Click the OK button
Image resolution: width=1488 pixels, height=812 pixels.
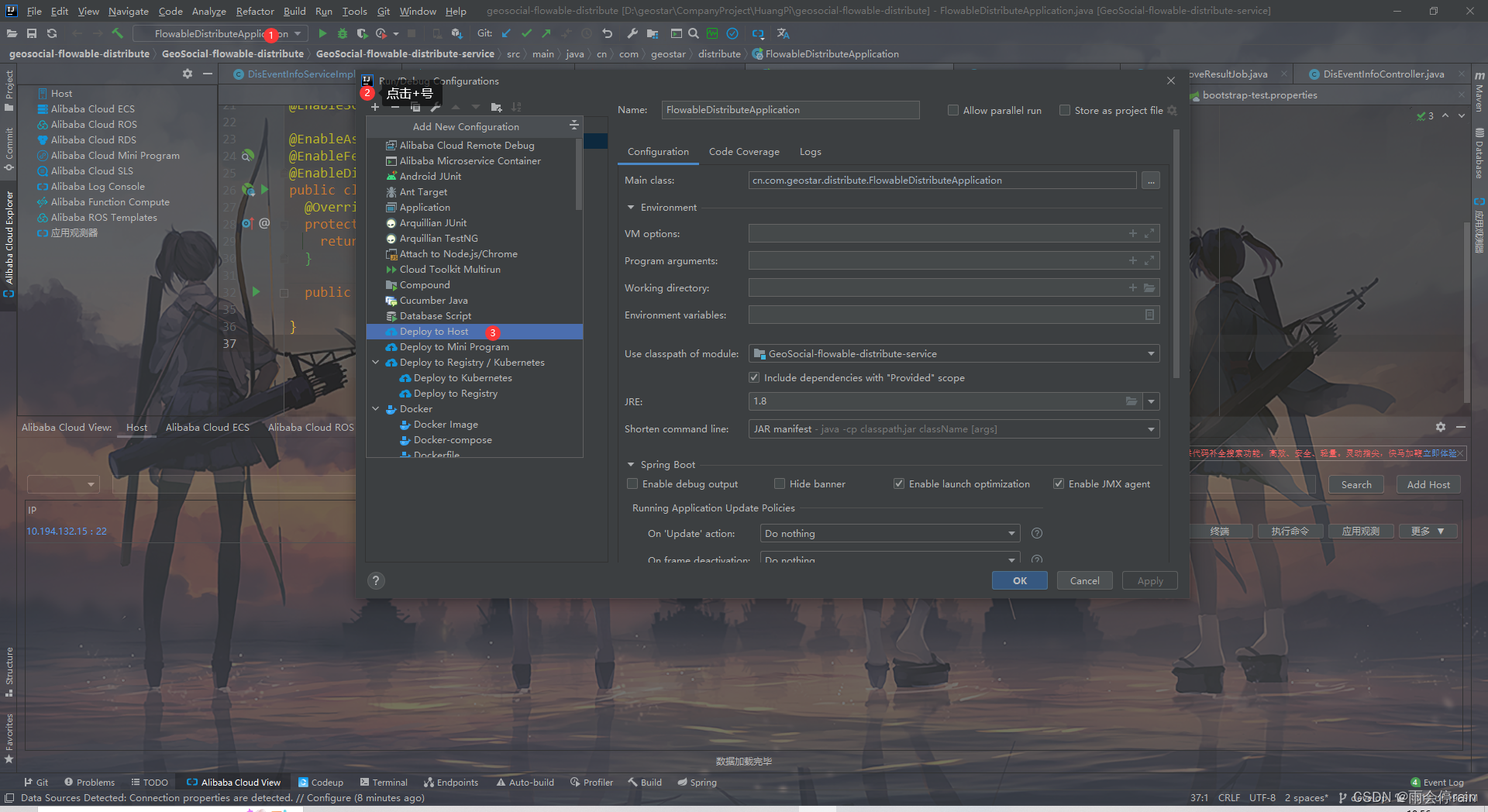point(1020,580)
